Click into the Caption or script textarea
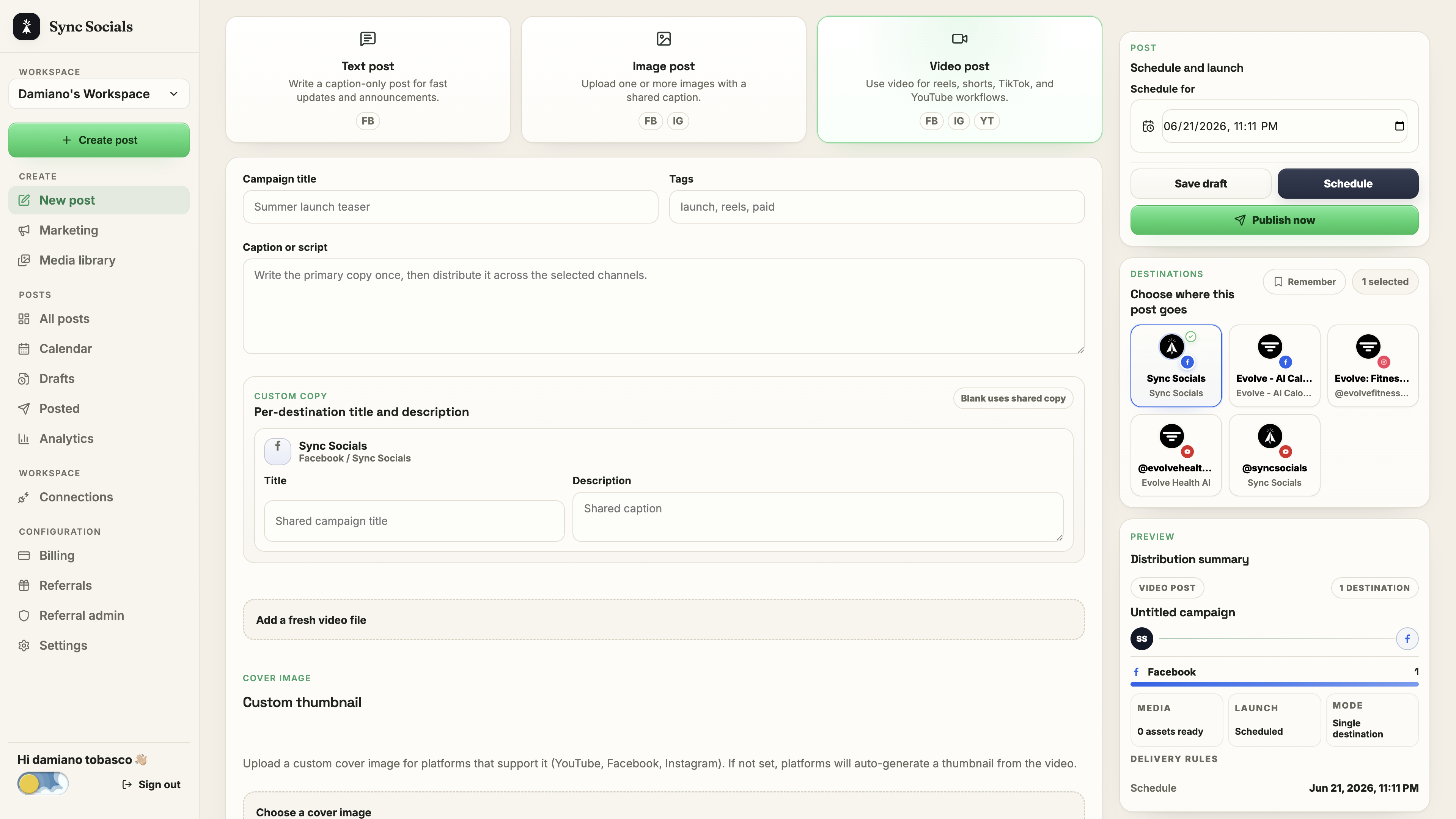The image size is (1456, 819). pyautogui.click(x=664, y=306)
